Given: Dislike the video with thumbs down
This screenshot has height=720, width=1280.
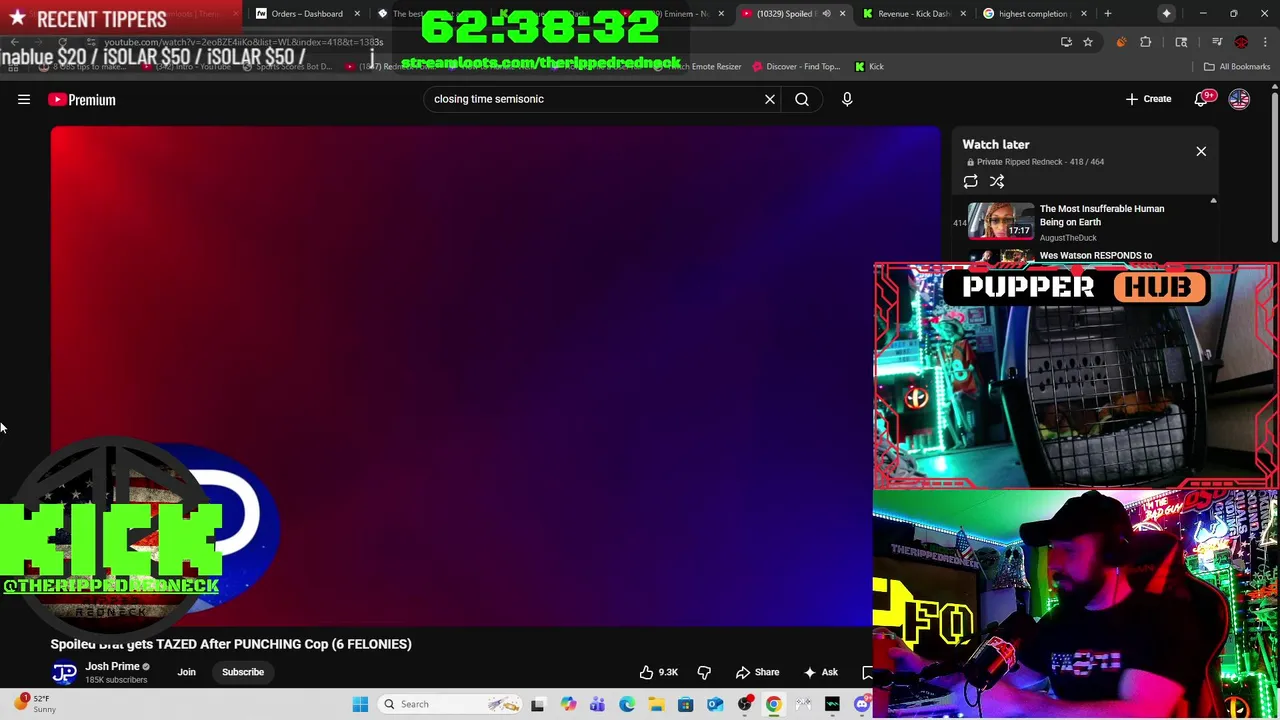Looking at the screenshot, I should tap(704, 672).
